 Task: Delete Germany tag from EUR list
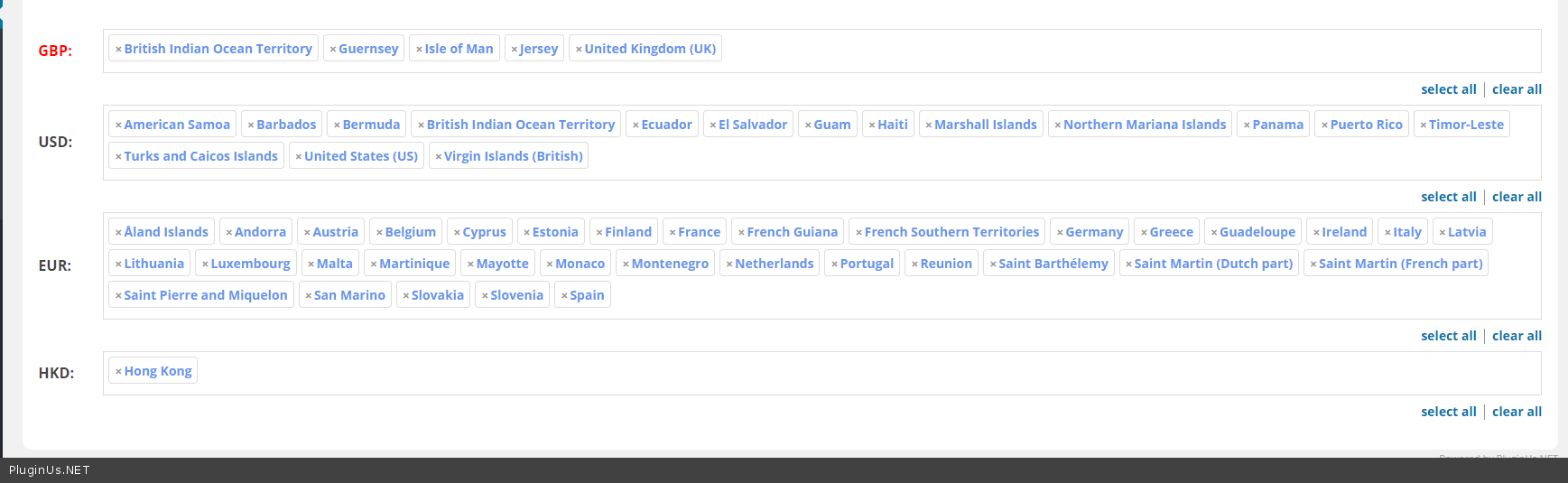click(1060, 233)
